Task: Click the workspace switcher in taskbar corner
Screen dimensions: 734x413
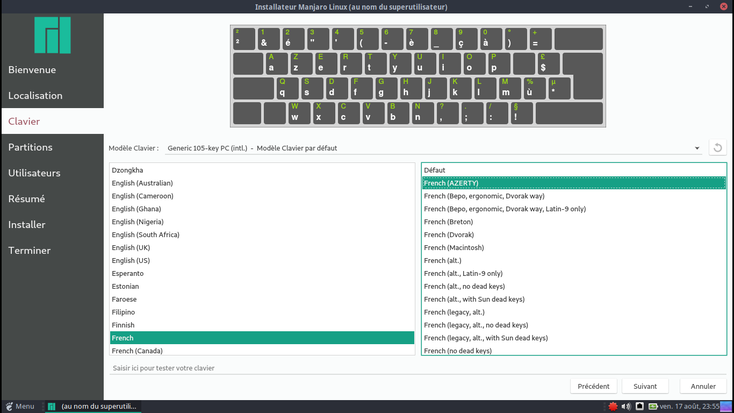Action: pyautogui.click(x=726, y=406)
